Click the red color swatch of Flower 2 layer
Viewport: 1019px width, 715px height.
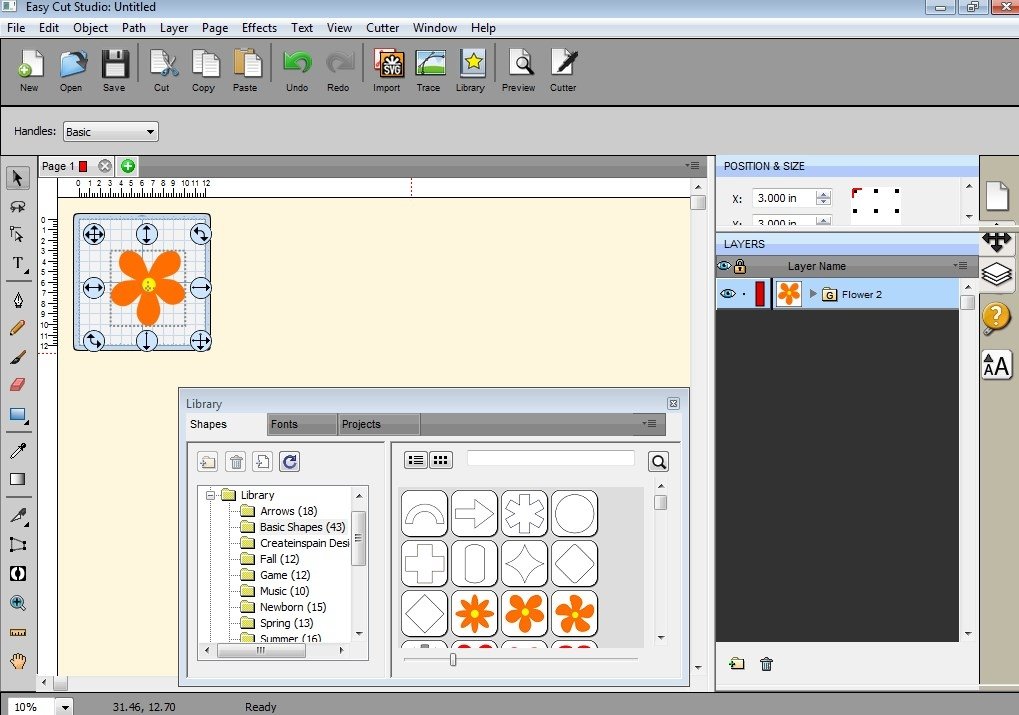pyautogui.click(x=760, y=294)
